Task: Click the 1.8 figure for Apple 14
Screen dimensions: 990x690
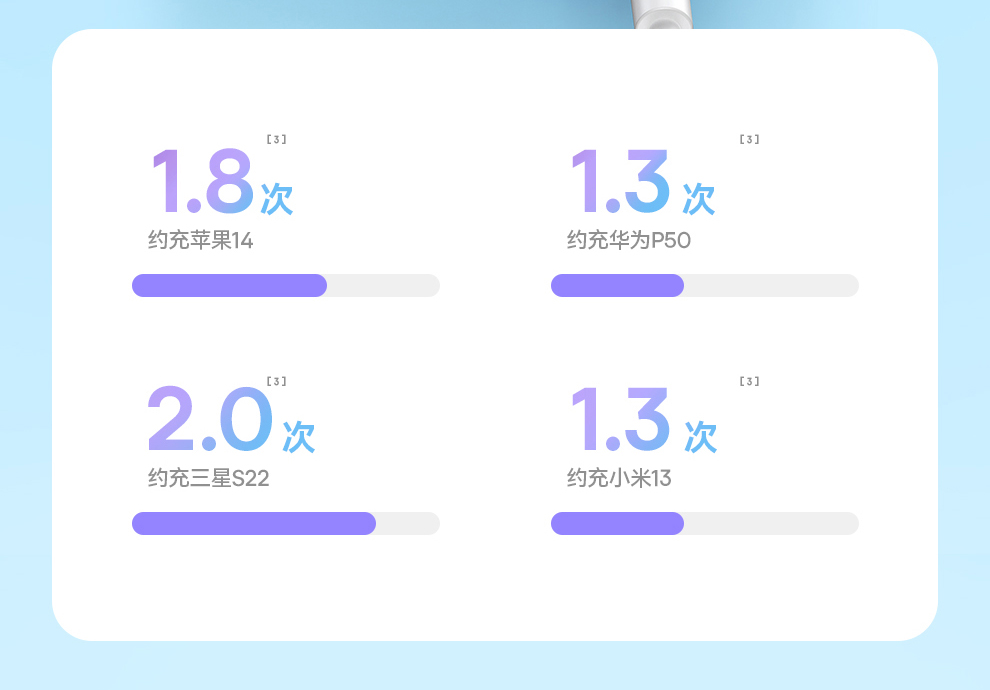Action: pos(201,182)
